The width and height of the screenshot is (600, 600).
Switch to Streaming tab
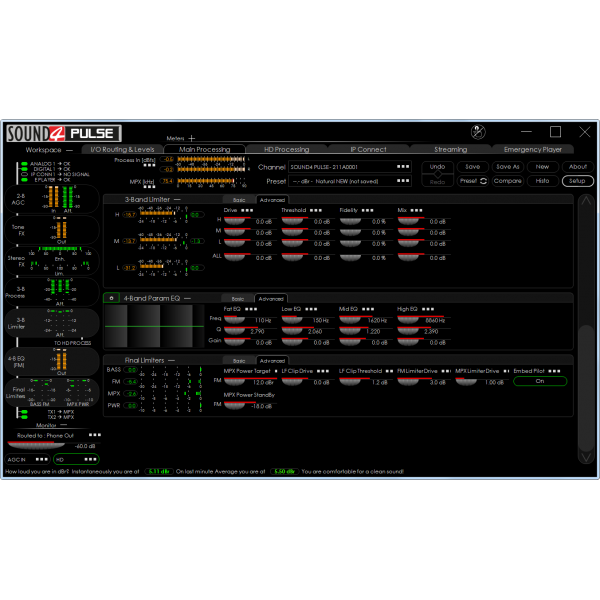[x=450, y=149]
